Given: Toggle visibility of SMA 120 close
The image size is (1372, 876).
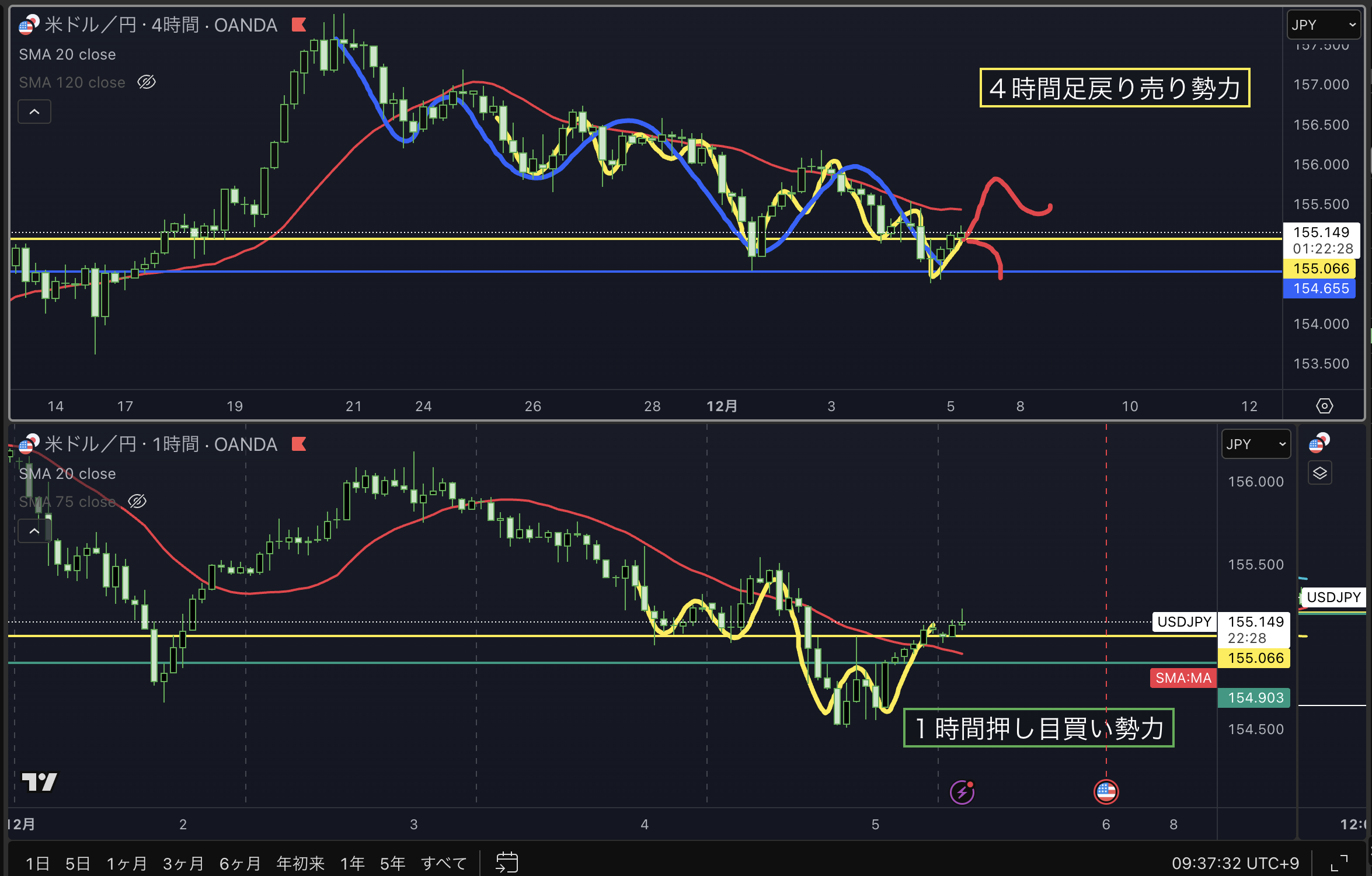Looking at the screenshot, I should pos(146,82).
